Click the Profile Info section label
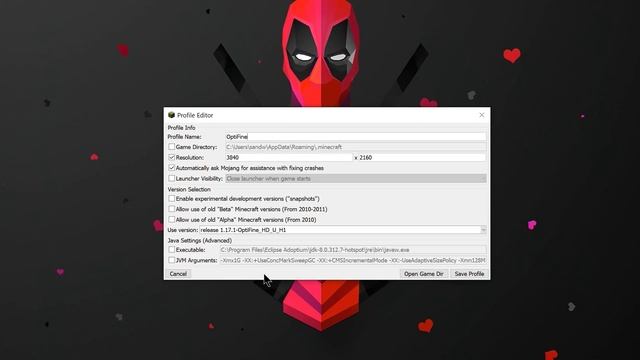Viewport: 640px width, 360px height. click(182, 128)
